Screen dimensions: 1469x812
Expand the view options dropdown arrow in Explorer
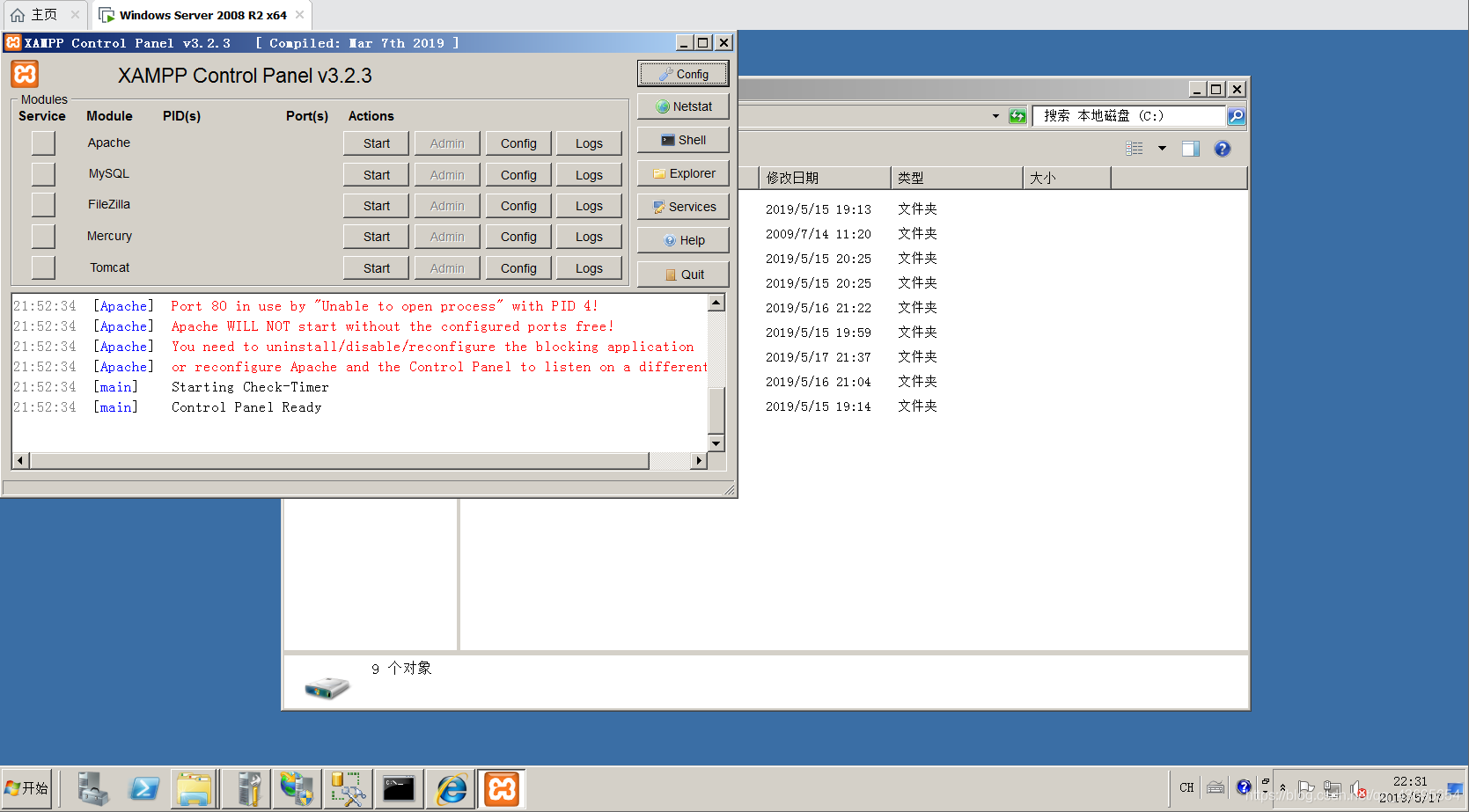pyautogui.click(x=1162, y=149)
